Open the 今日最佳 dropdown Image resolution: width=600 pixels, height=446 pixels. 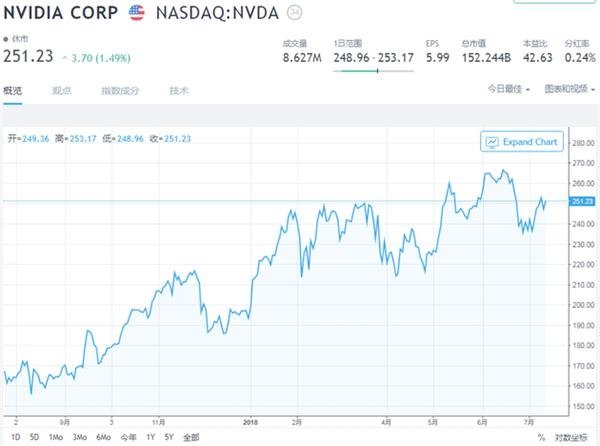pyautogui.click(x=509, y=89)
